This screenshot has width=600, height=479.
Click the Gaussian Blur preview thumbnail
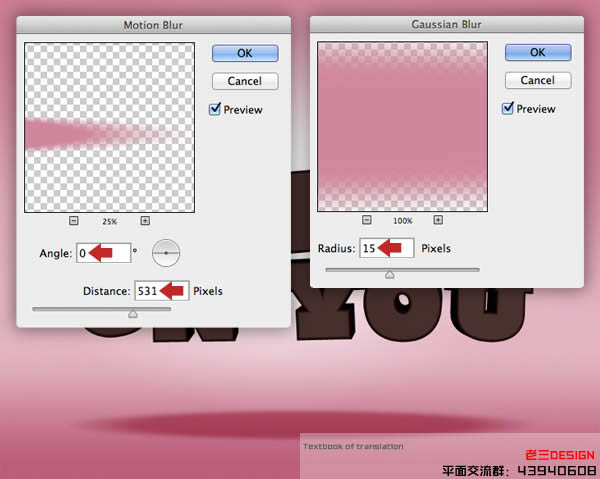(403, 127)
